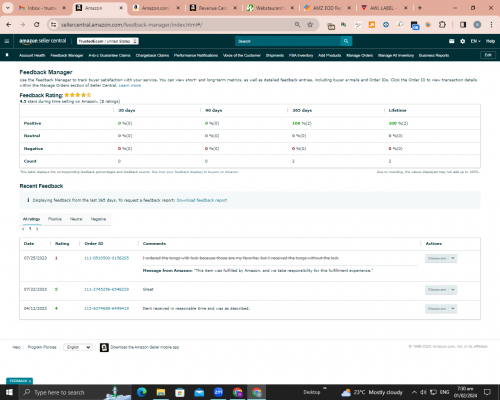Image resolution: width=500 pixels, height=400 pixels.
Task: Click the volume icon in system tray
Action: coord(423,392)
